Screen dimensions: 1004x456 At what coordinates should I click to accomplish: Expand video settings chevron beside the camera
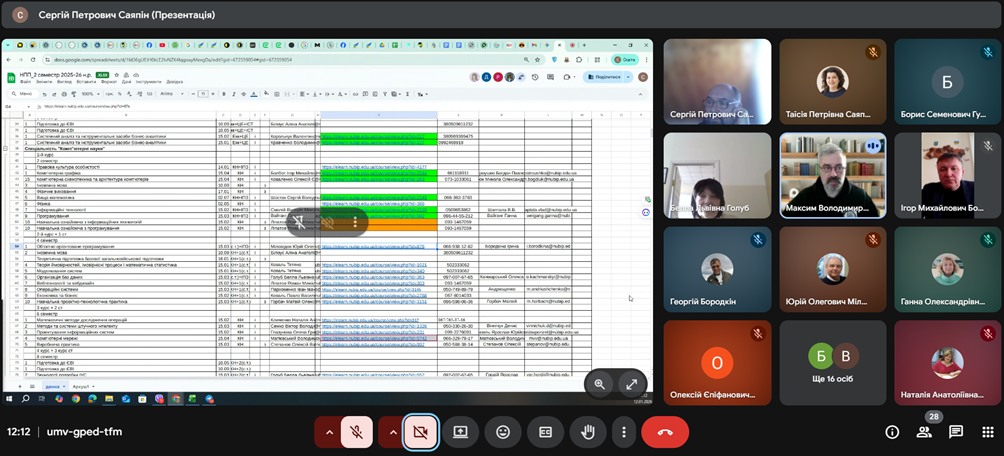[x=391, y=432]
